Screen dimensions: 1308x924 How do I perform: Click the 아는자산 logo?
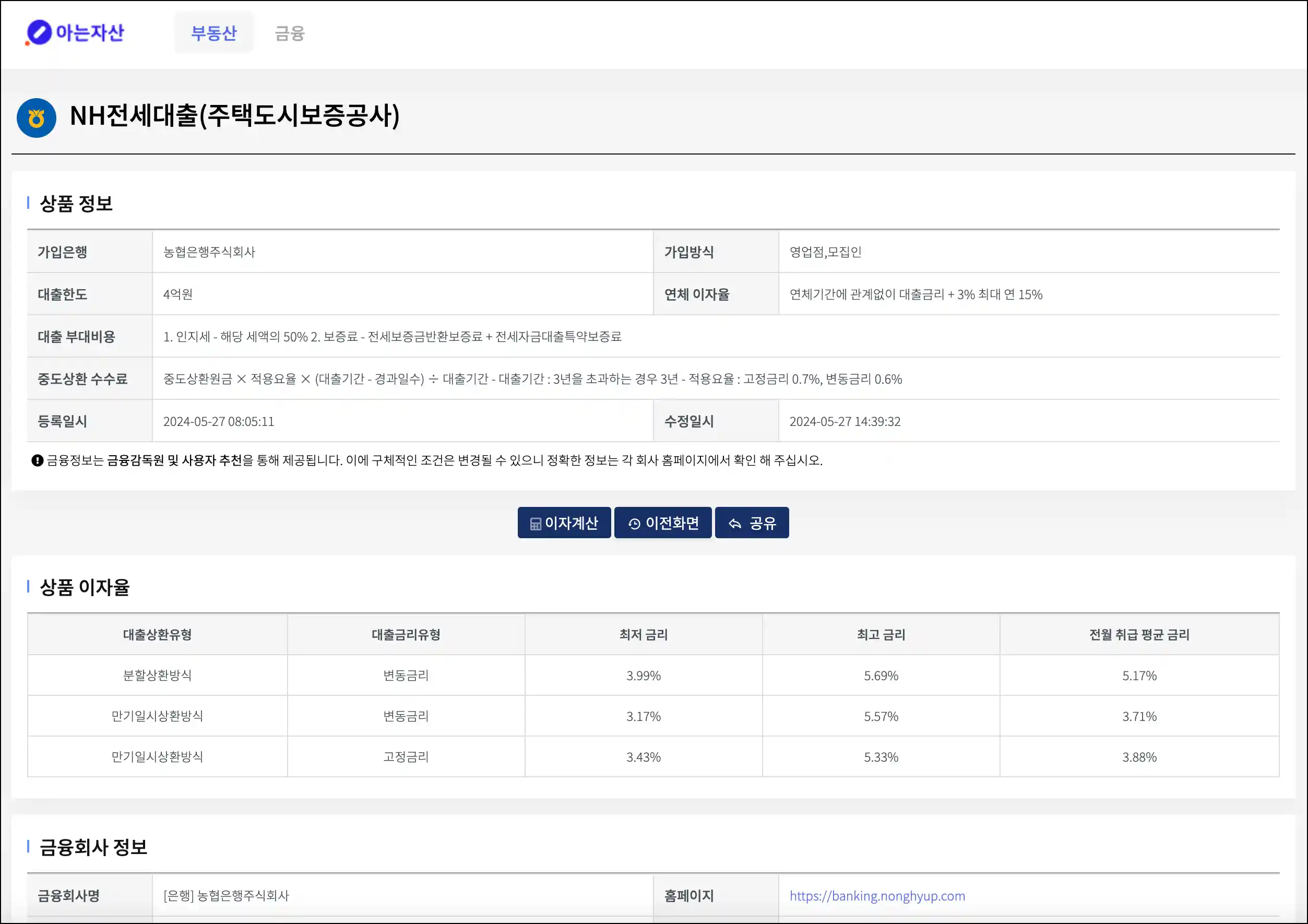pos(75,32)
